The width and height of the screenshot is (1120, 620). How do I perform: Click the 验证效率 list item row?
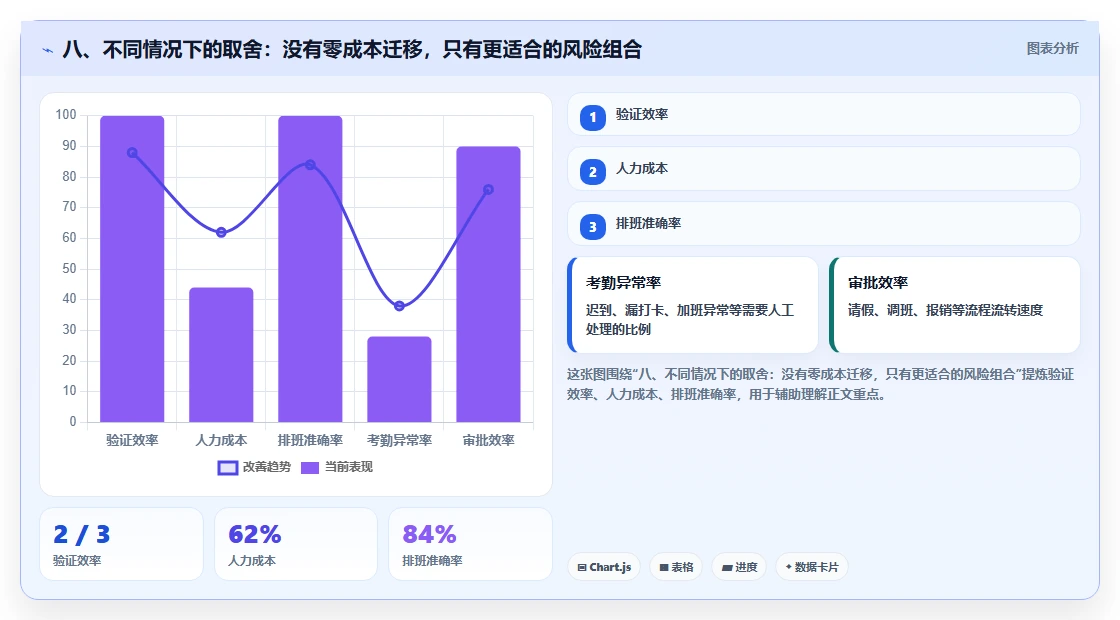824,114
